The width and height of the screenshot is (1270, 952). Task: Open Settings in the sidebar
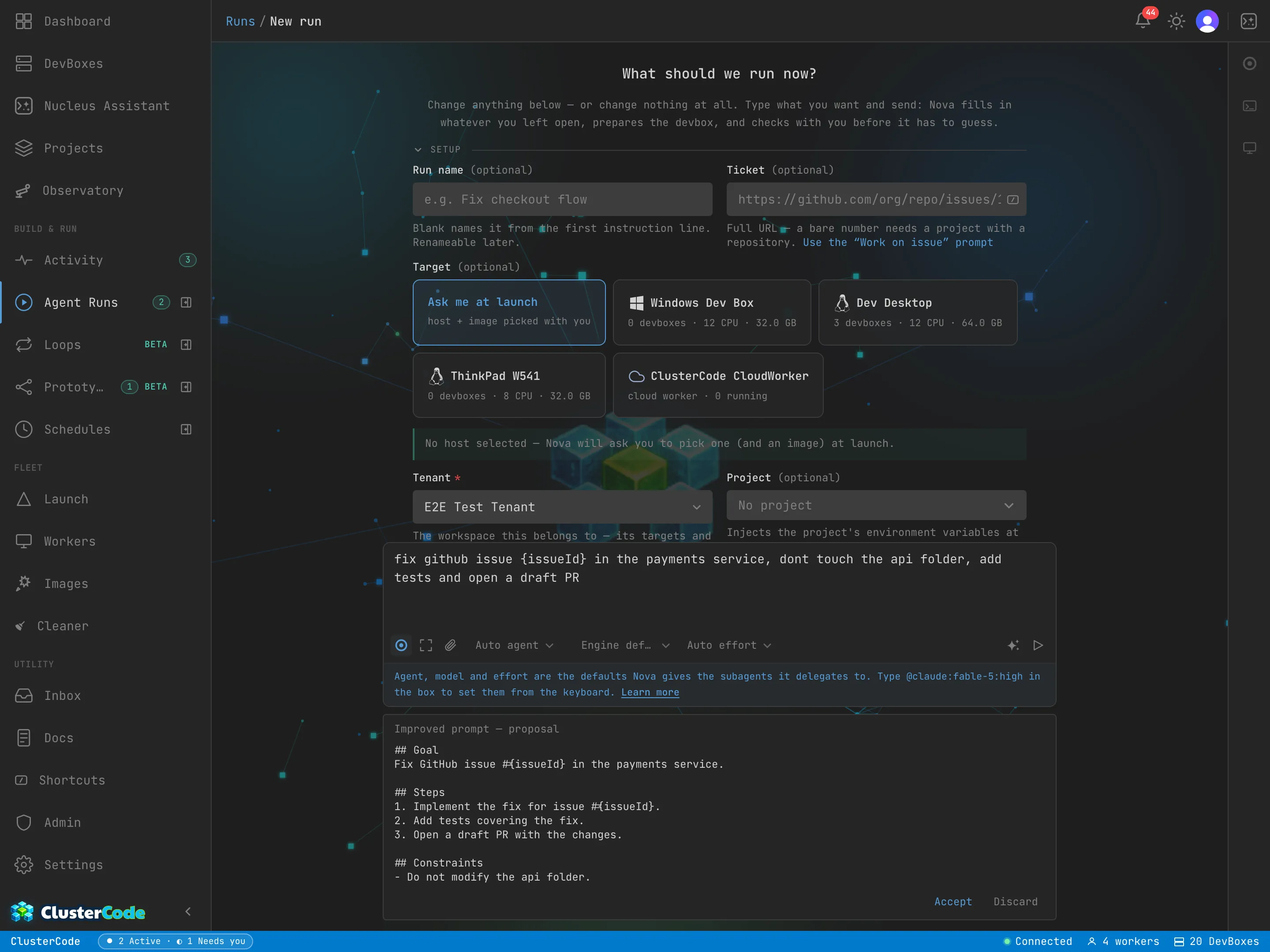tap(105, 865)
